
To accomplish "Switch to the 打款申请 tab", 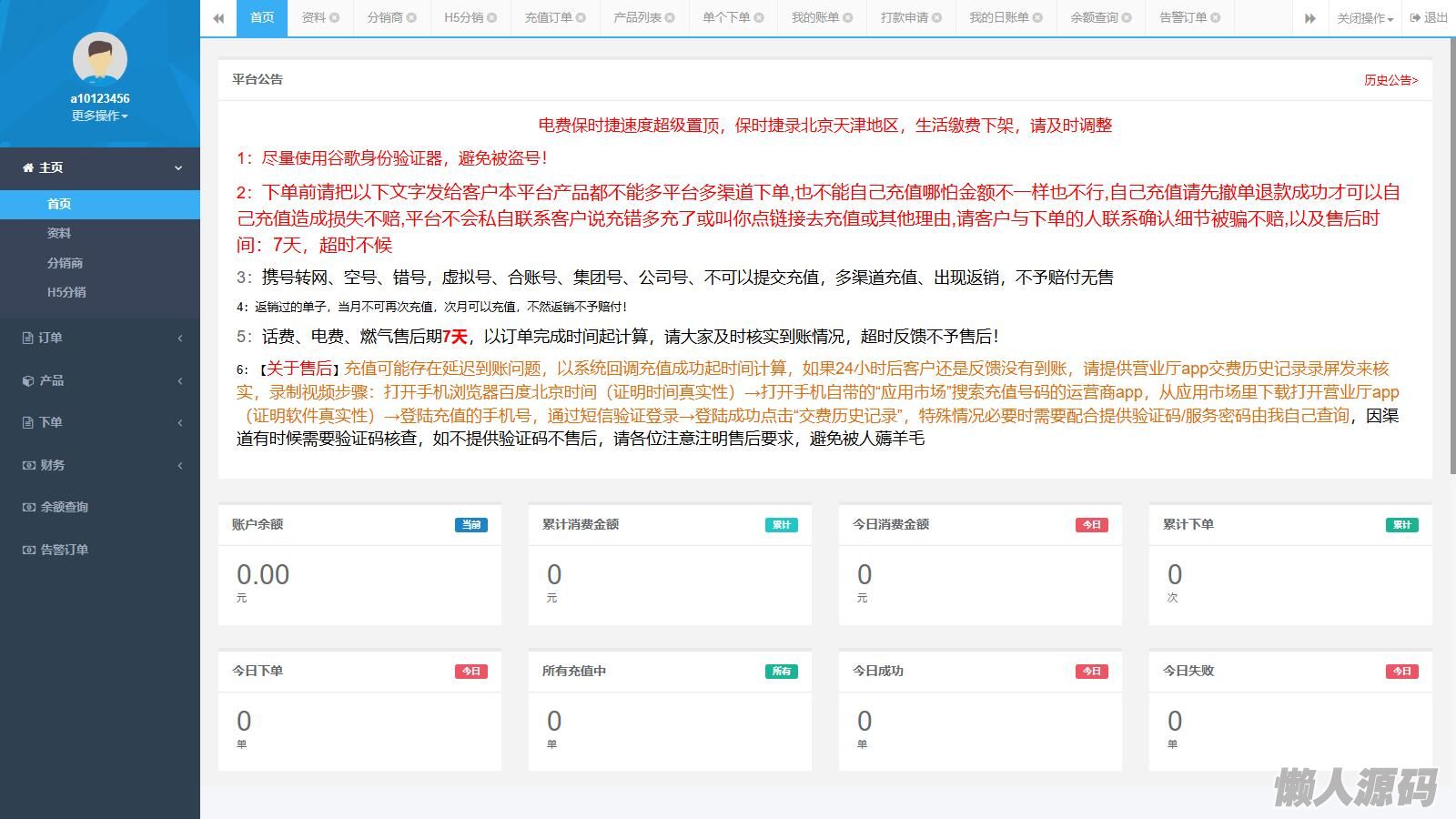I will point(904,17).
